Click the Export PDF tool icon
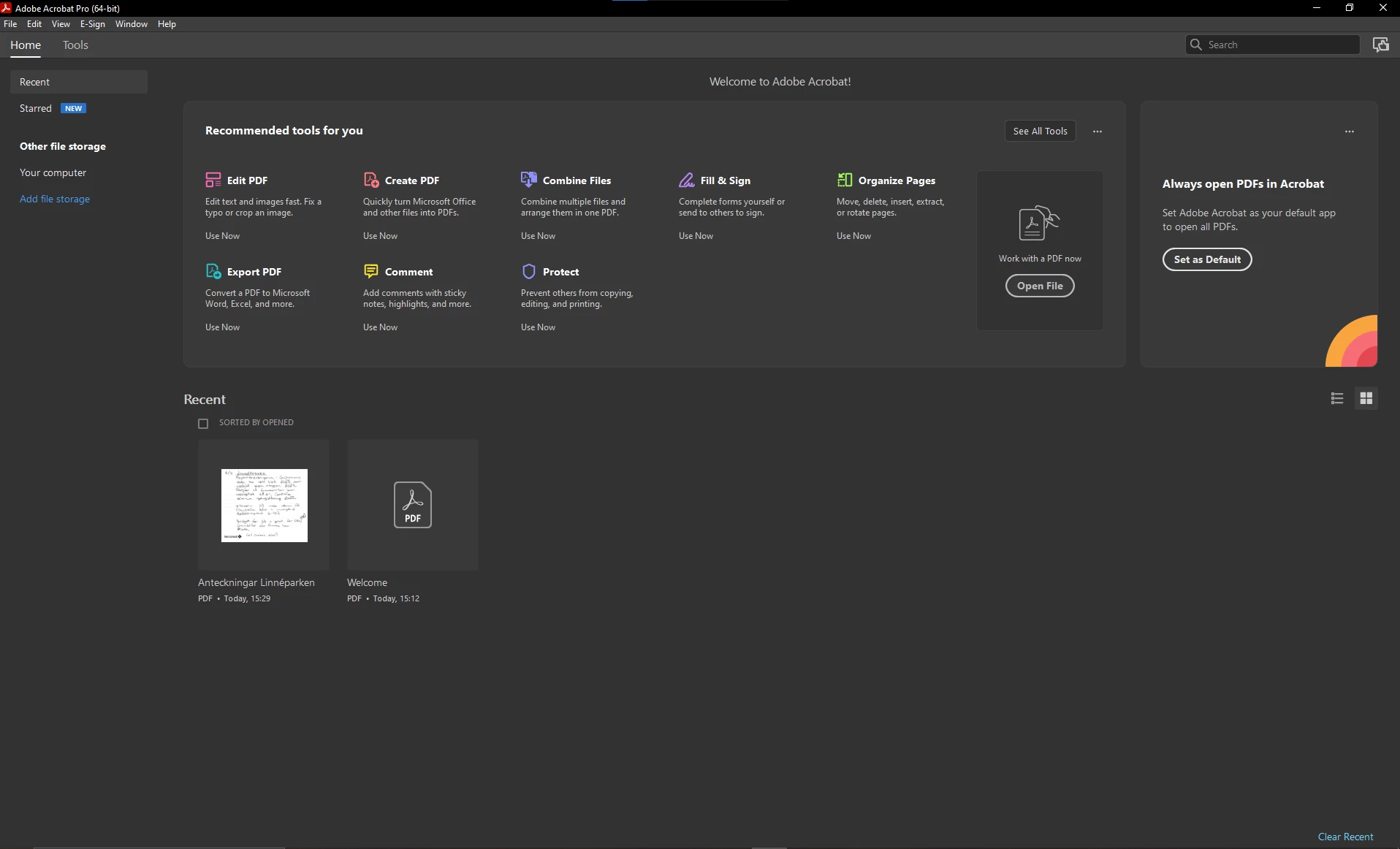 (213, 271)
